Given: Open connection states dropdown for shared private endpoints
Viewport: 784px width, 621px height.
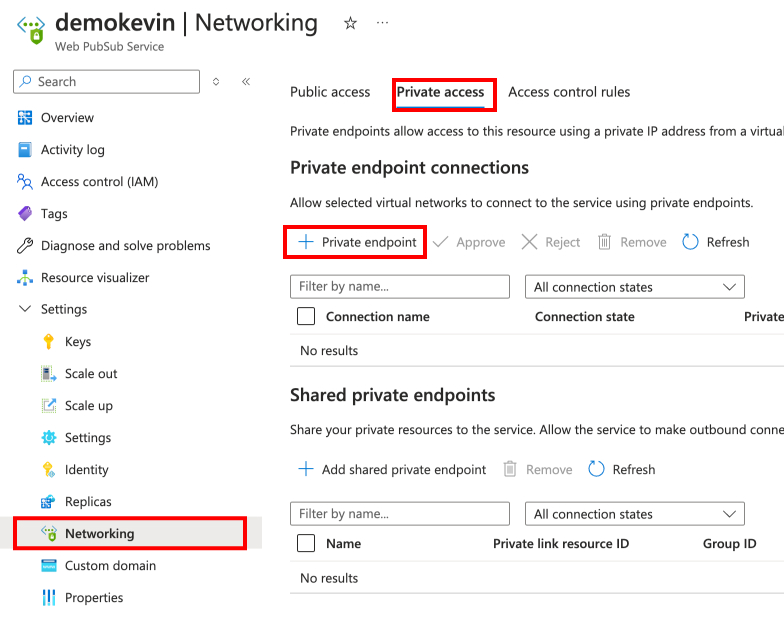Looking at the screenshot, I should point(634,514).
